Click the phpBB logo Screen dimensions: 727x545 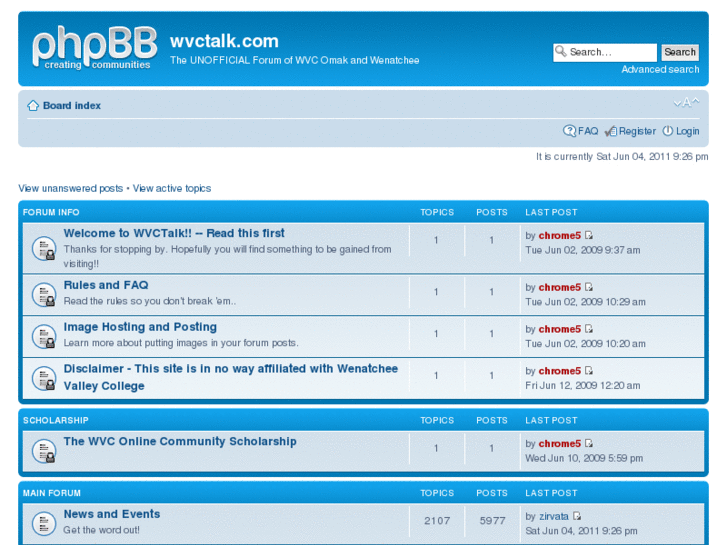click(x=95, y=48)
